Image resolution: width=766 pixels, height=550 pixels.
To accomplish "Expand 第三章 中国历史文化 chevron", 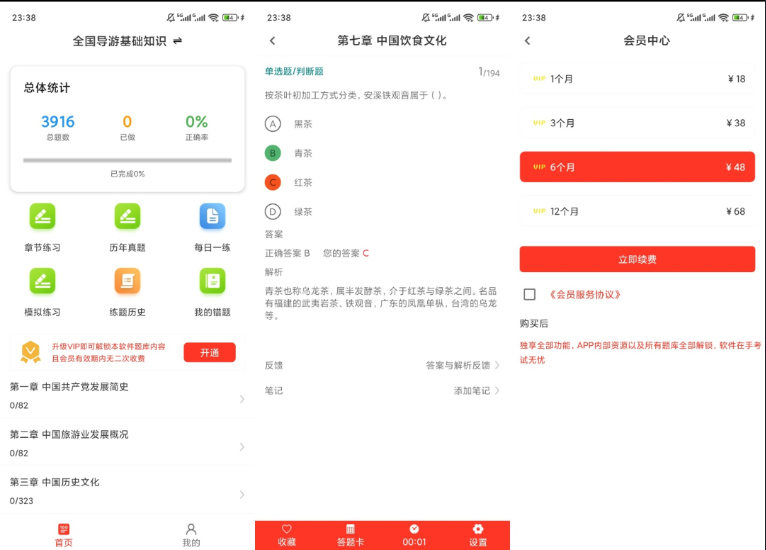I will (x=242, y=495).
